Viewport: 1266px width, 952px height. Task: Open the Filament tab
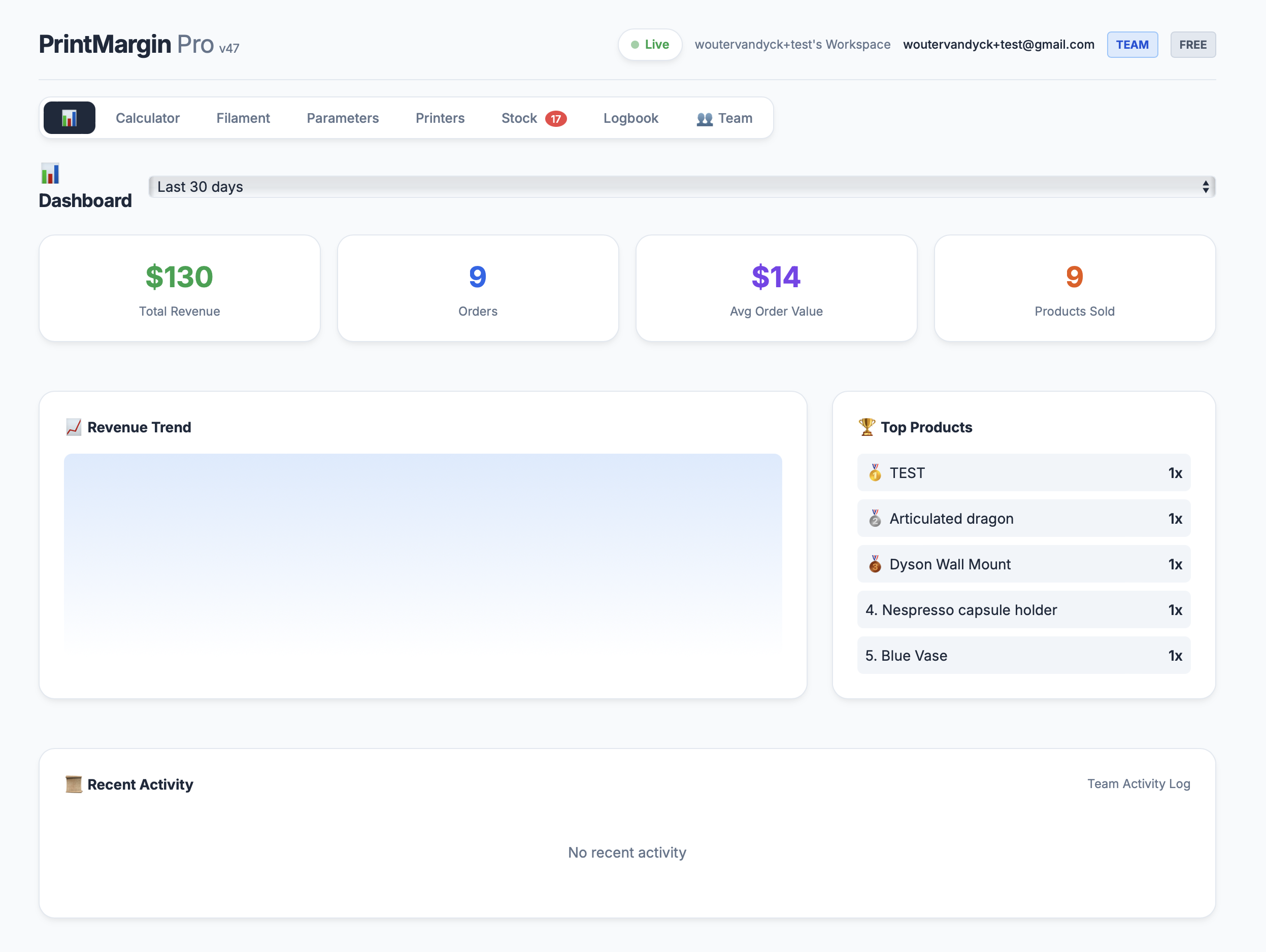tap(243, 118)
